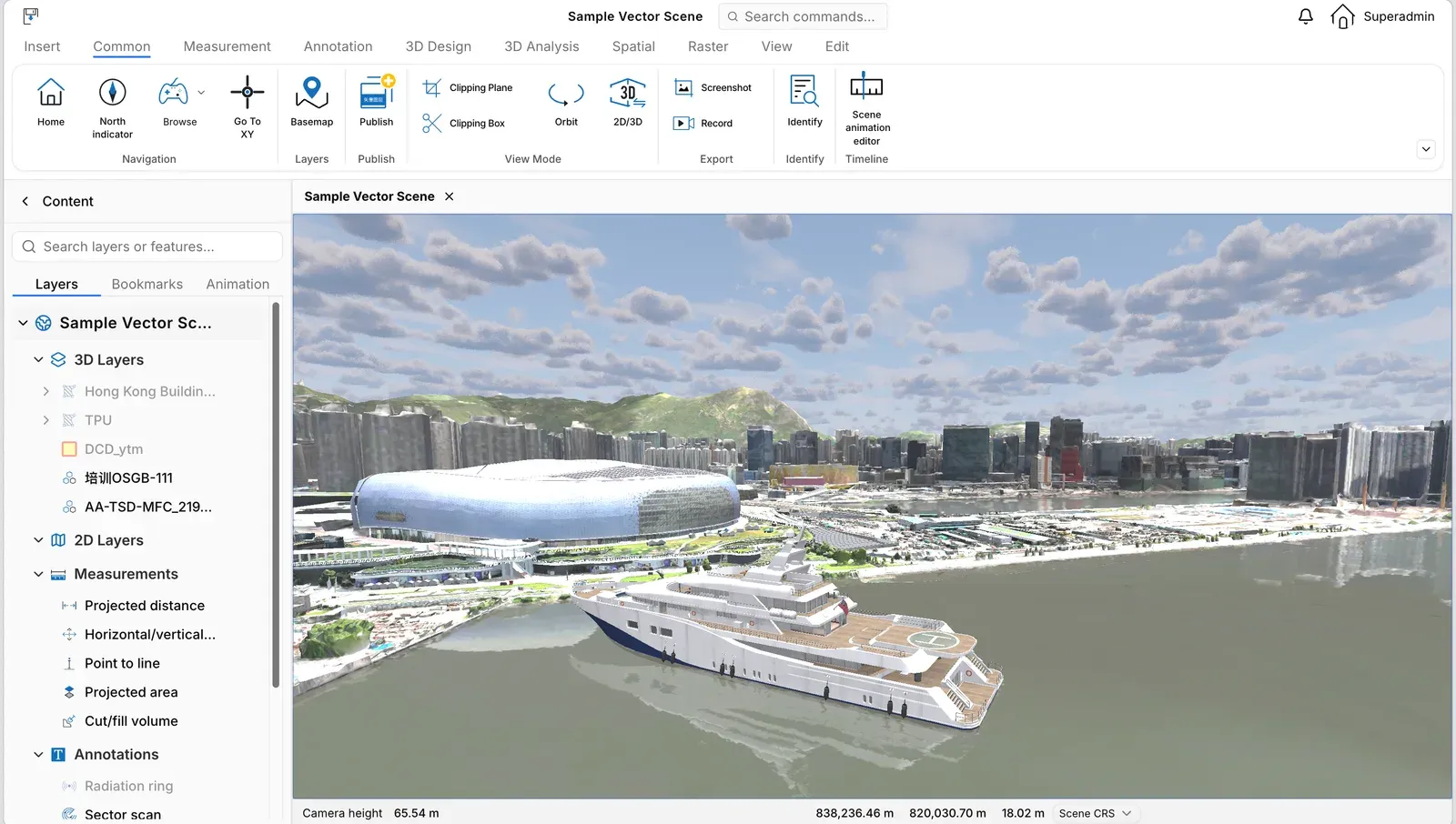
Task: Activate the Clipping Plane tool
Action: pyautogui.click(x=468, y=88)
